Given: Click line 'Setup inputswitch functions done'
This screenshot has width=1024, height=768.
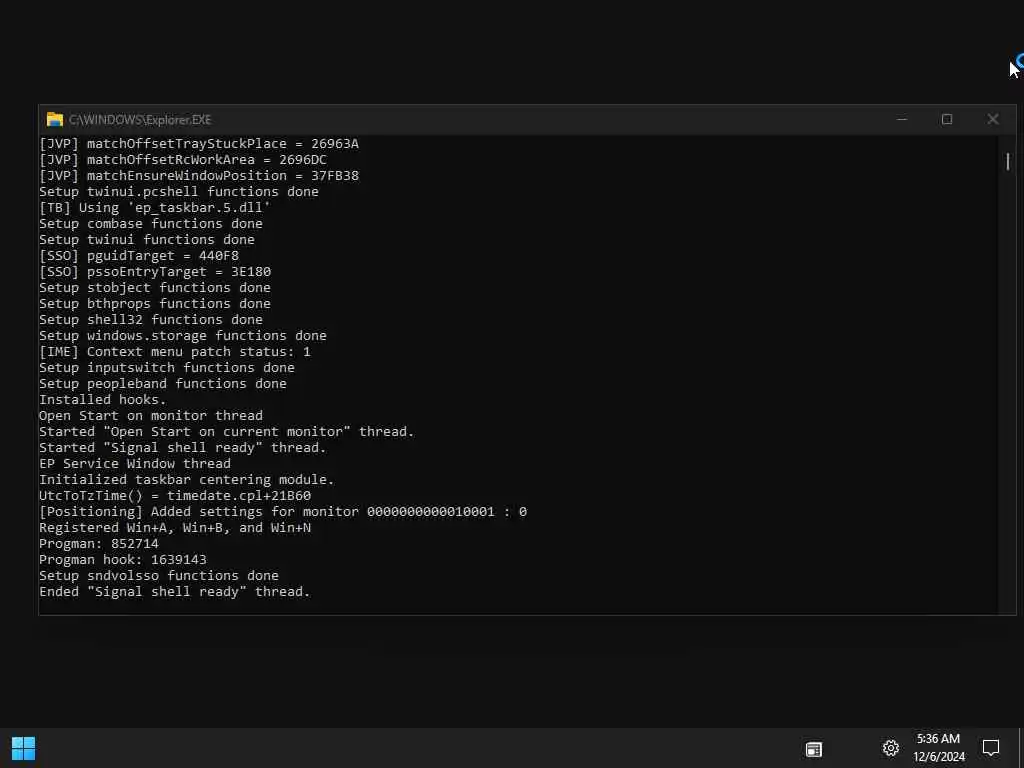Looking at the screenshot, I should pyautogui.click(x=167, y=368).
